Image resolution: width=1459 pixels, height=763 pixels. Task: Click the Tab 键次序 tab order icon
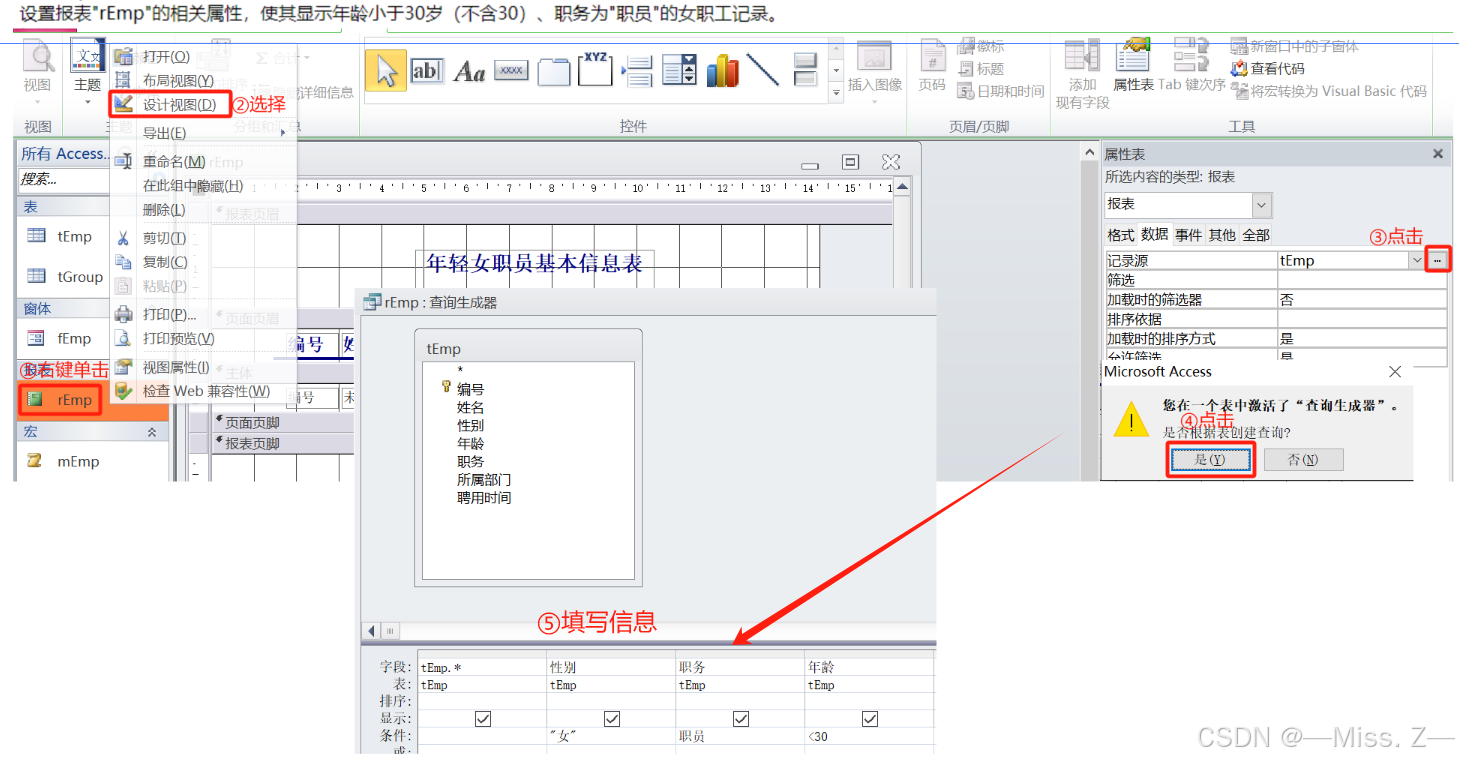1191,66
